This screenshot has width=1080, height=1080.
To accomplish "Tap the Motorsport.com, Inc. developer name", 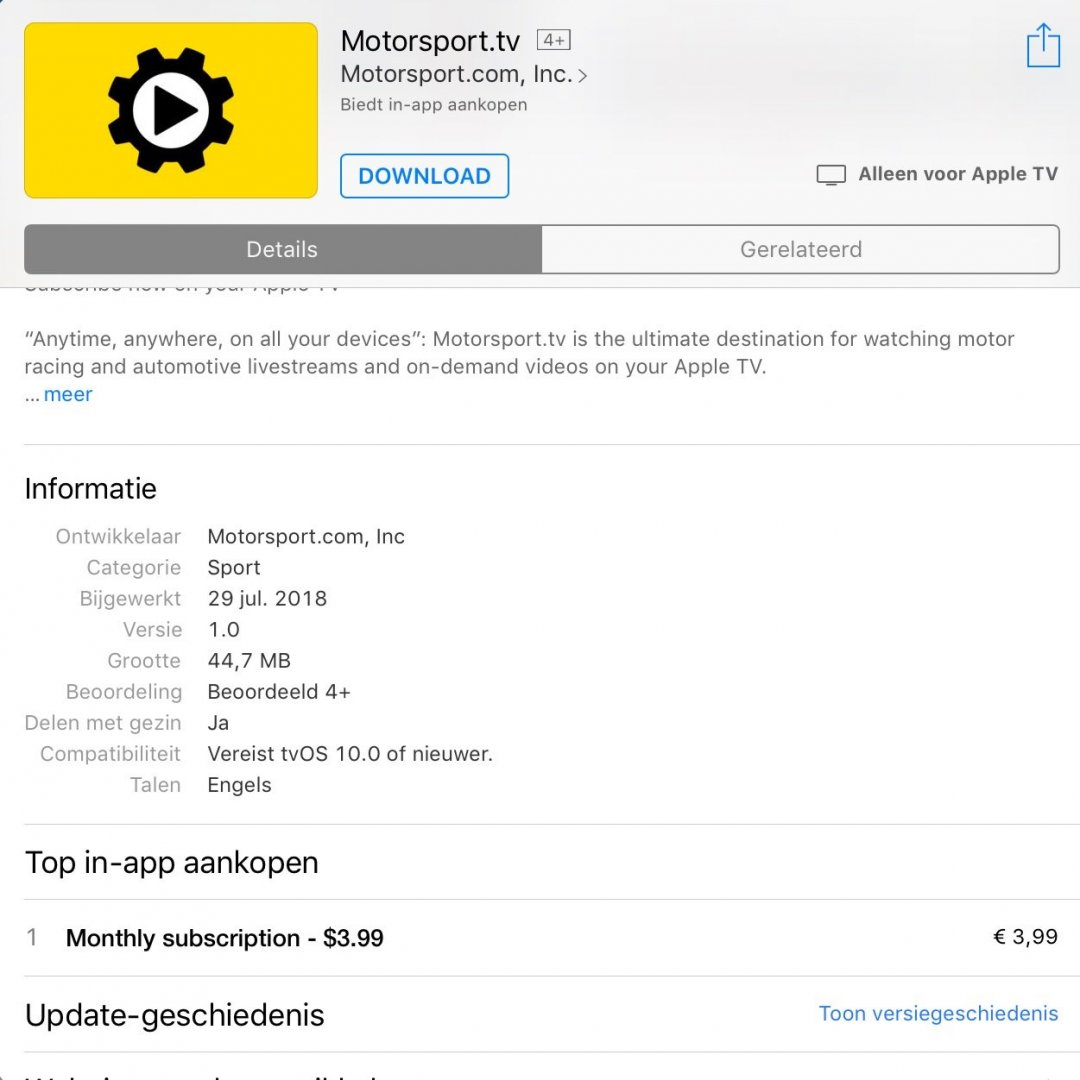I will pyautogui.click(x=457, y=74).
